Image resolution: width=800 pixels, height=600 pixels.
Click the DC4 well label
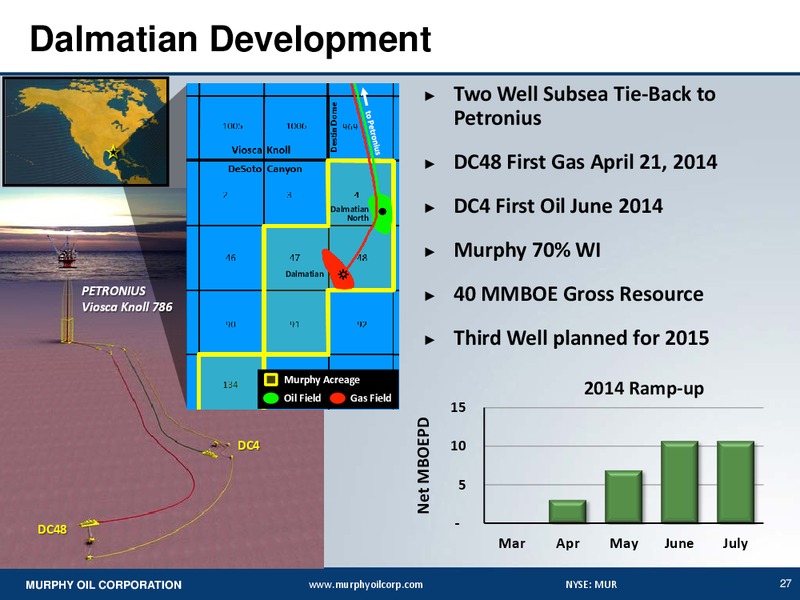point(248,445)
